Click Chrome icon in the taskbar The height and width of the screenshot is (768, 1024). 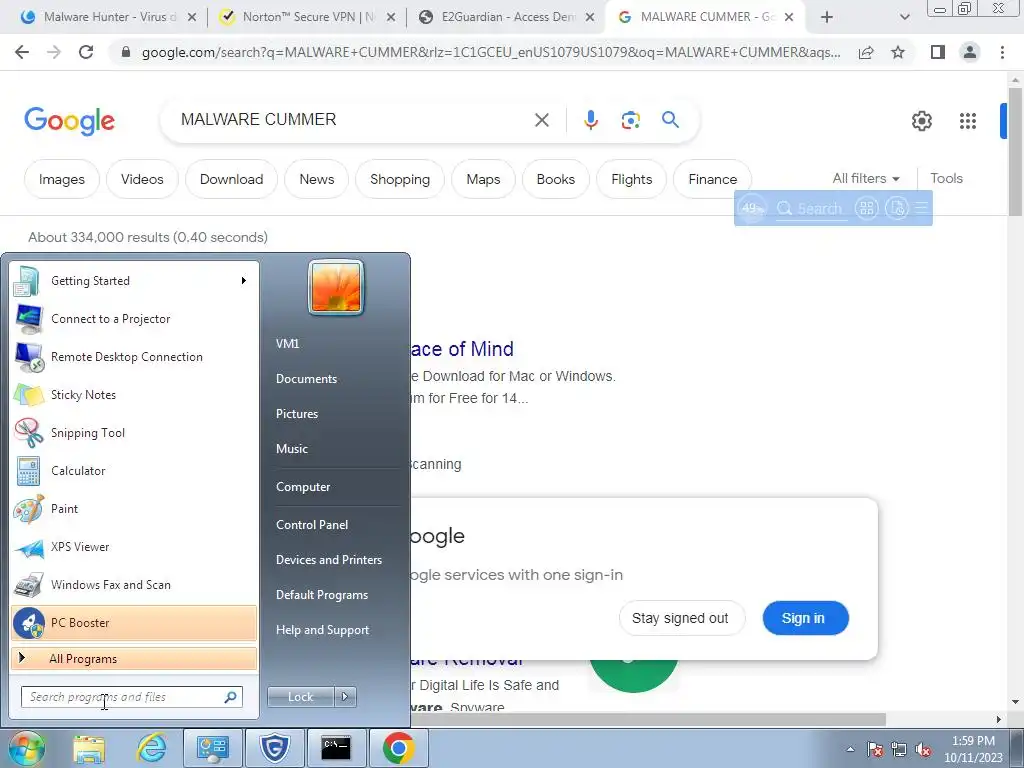tap(398, 748)
